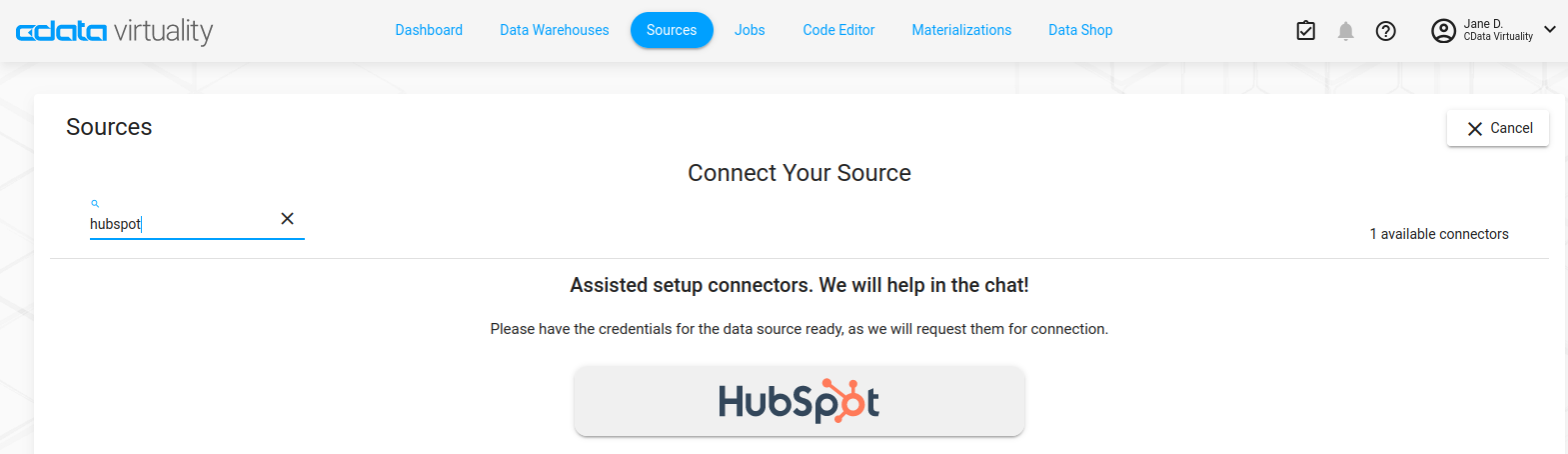Open the Code Editor tab

point(838,30)
